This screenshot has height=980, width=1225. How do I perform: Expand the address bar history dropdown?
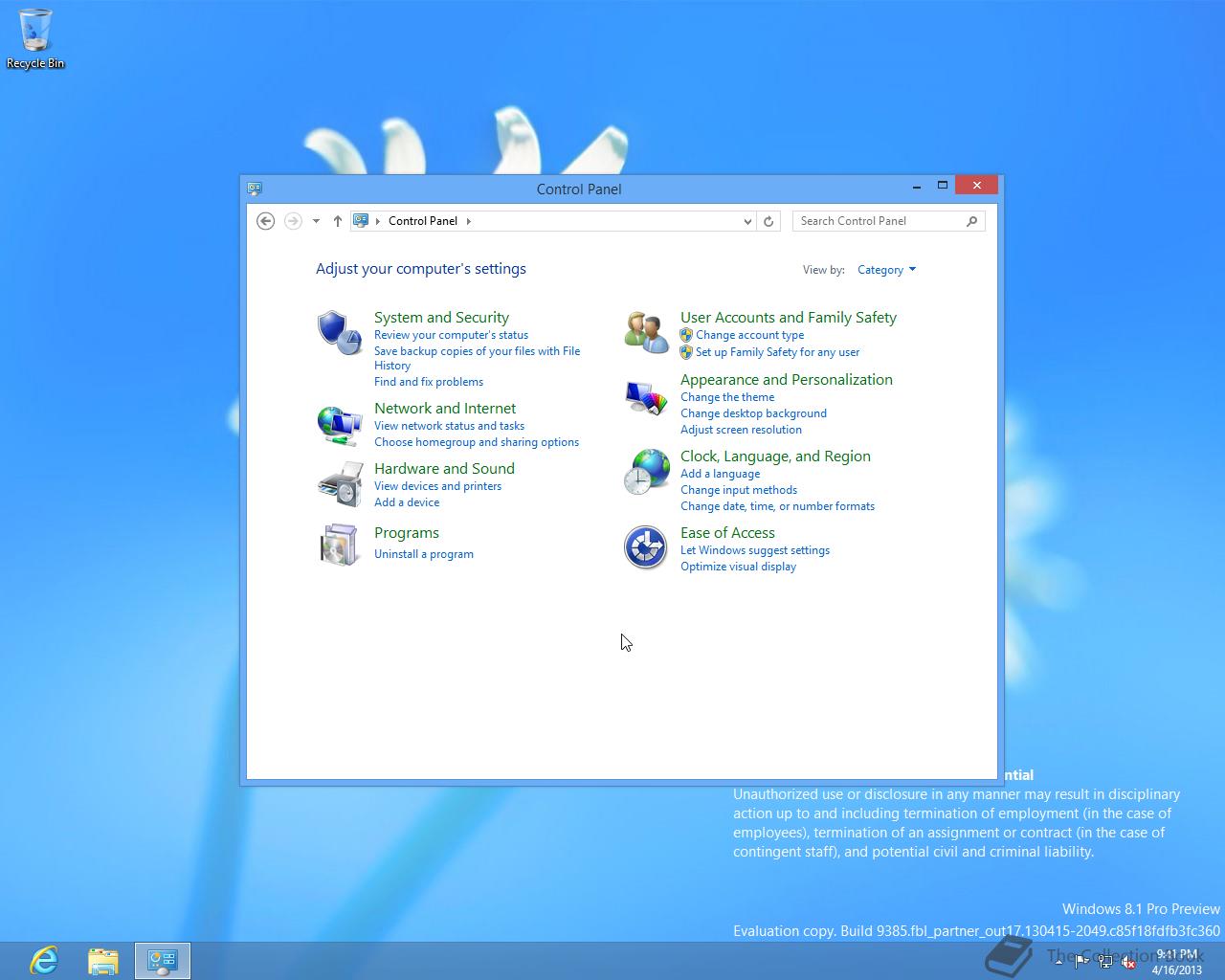pyautogui.click(x=747, y=221)
